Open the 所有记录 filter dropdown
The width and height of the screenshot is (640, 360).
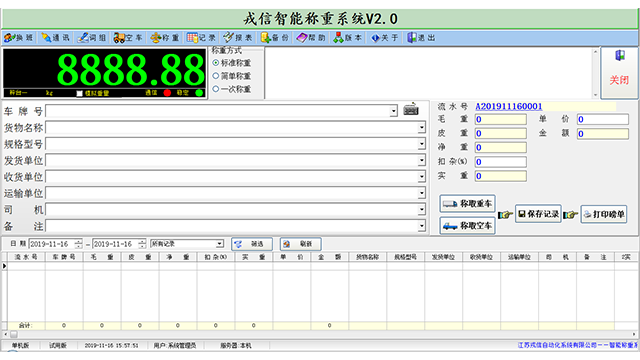[220, 244]
